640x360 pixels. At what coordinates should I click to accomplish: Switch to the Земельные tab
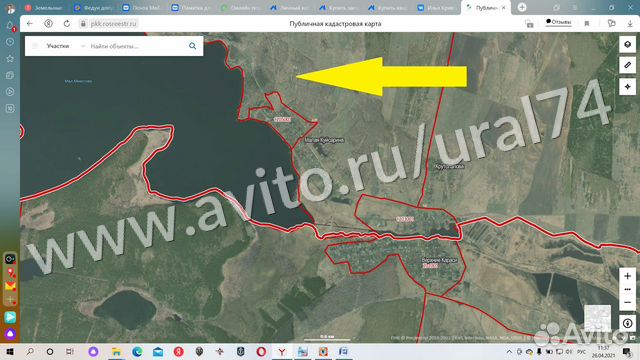point(44,8)
